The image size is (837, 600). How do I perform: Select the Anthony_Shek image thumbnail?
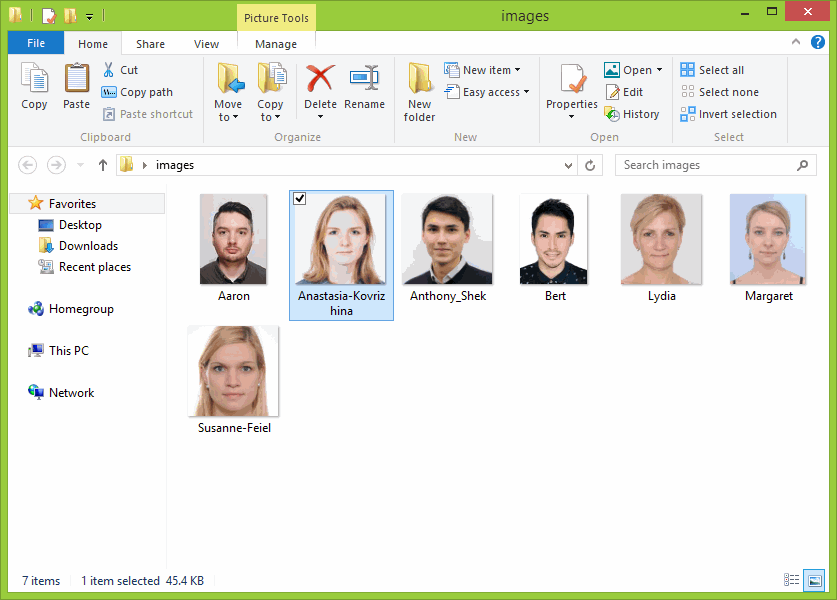[x=447, y=239]
